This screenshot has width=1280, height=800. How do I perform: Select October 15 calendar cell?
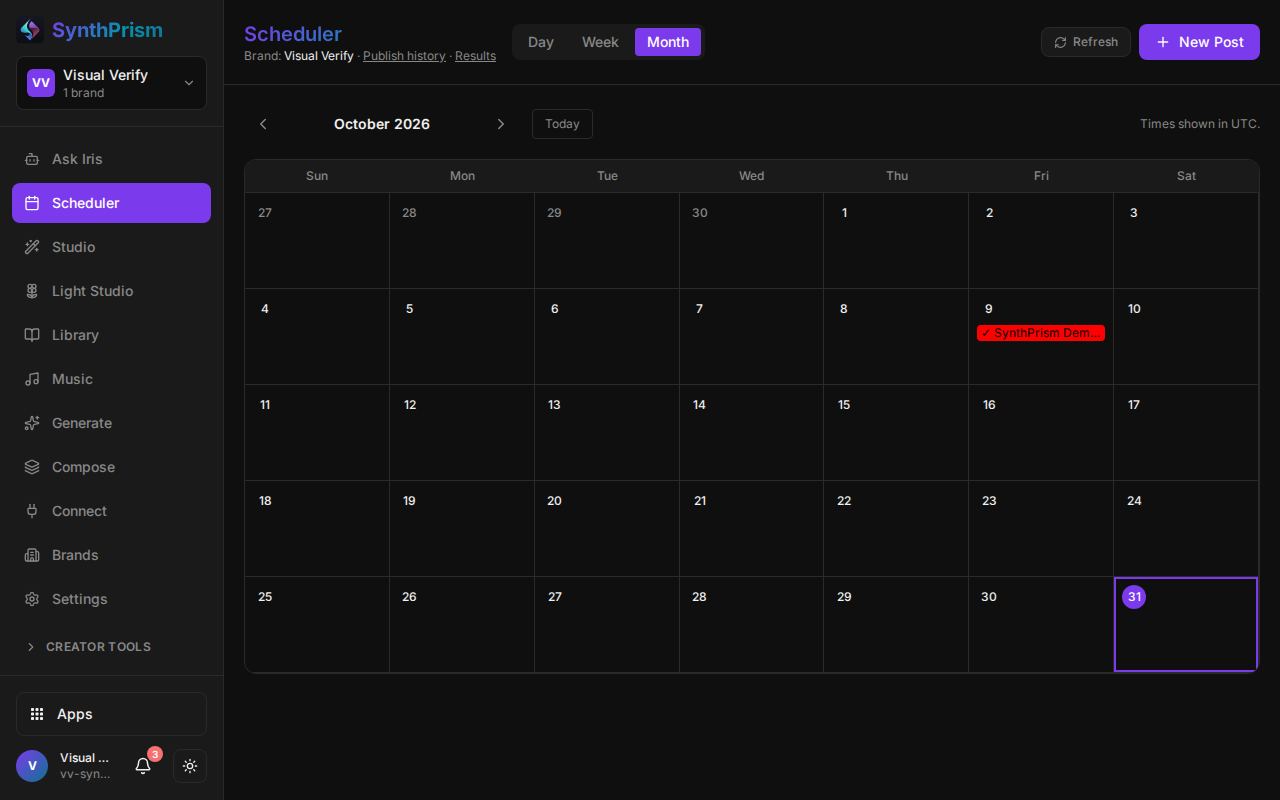click(x=896, y=433)
